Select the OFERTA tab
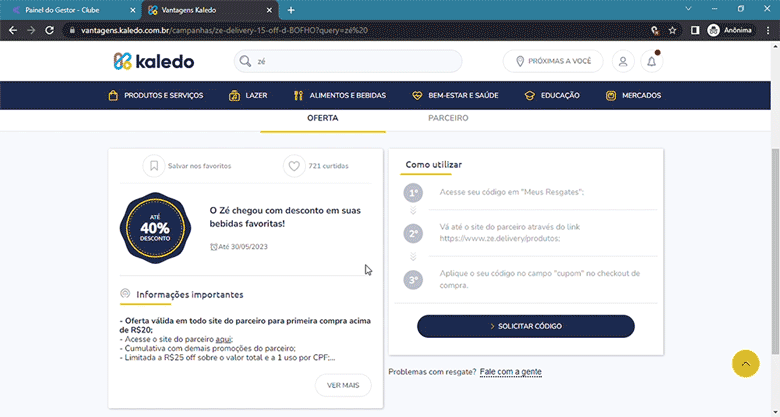Viewport: 780px width, 417px height. tap(322, 118)
